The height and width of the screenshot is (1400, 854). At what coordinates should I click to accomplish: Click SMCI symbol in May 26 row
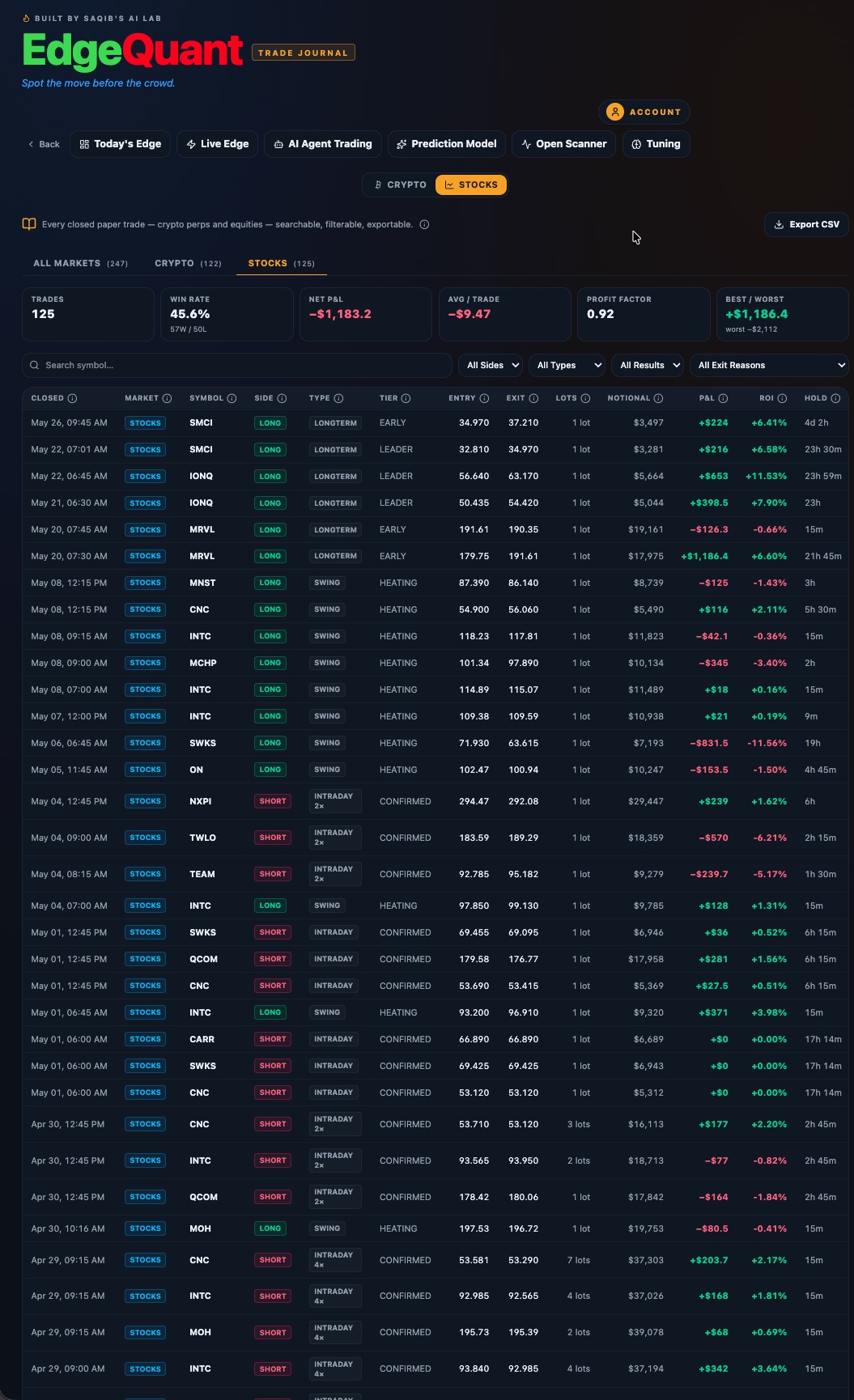(x=202, y=422)
